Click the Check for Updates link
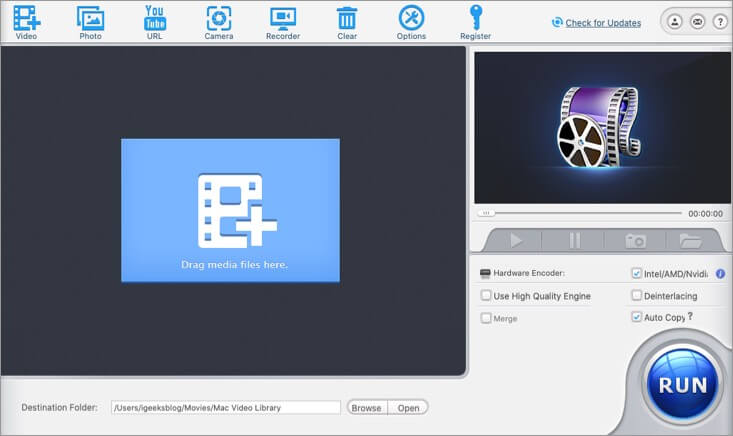733x436 pixels. pyautogui.click(x=603, y=22)
